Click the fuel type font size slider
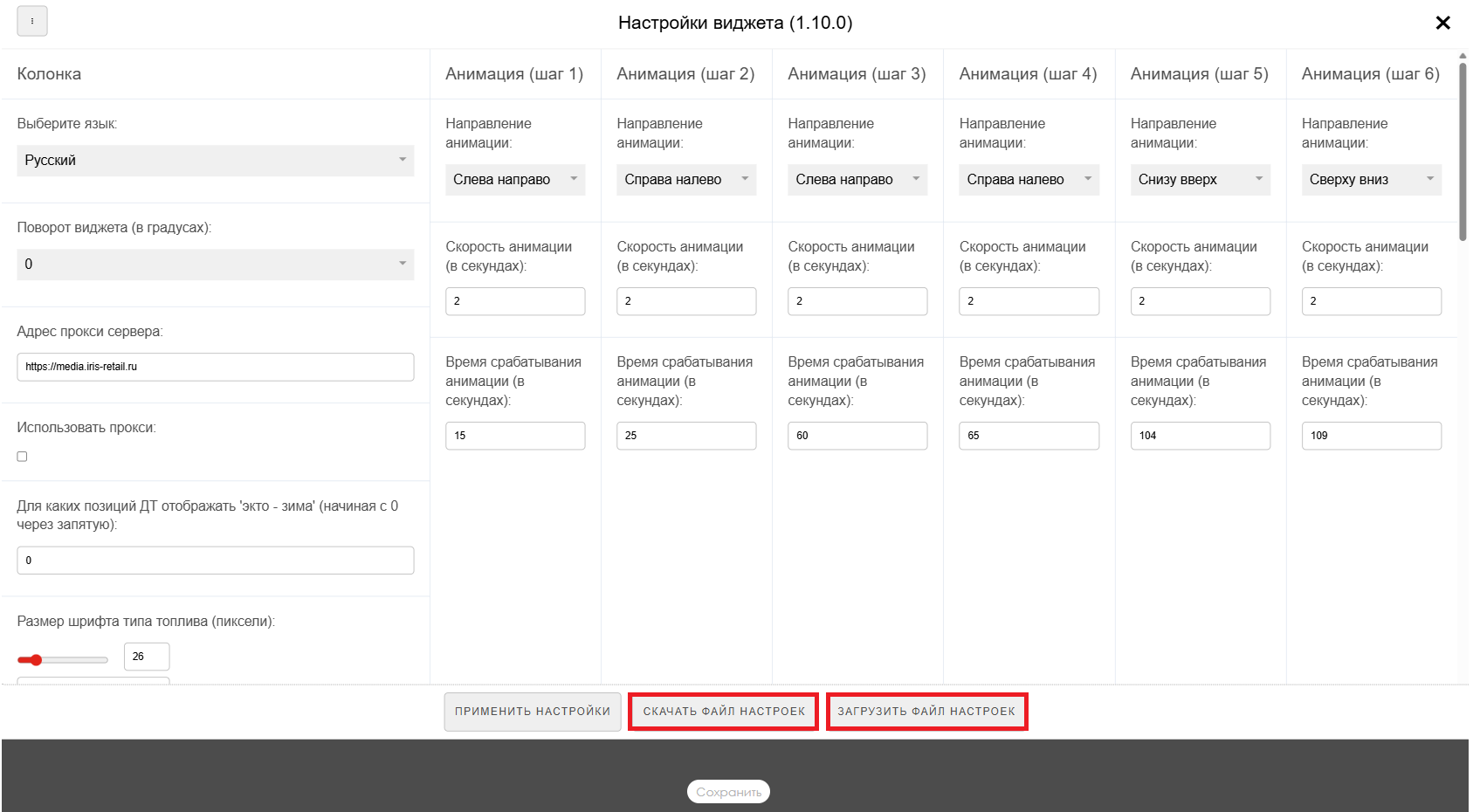 click(x=63, y=660)
